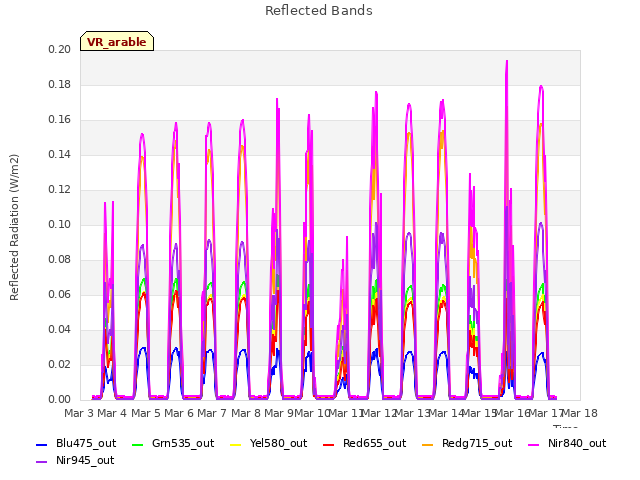Image resolution: width=640 pixels, height=480 pixels.
Task: Click the orange Redg715_out legend color line
Action: (x=427, y=444)
